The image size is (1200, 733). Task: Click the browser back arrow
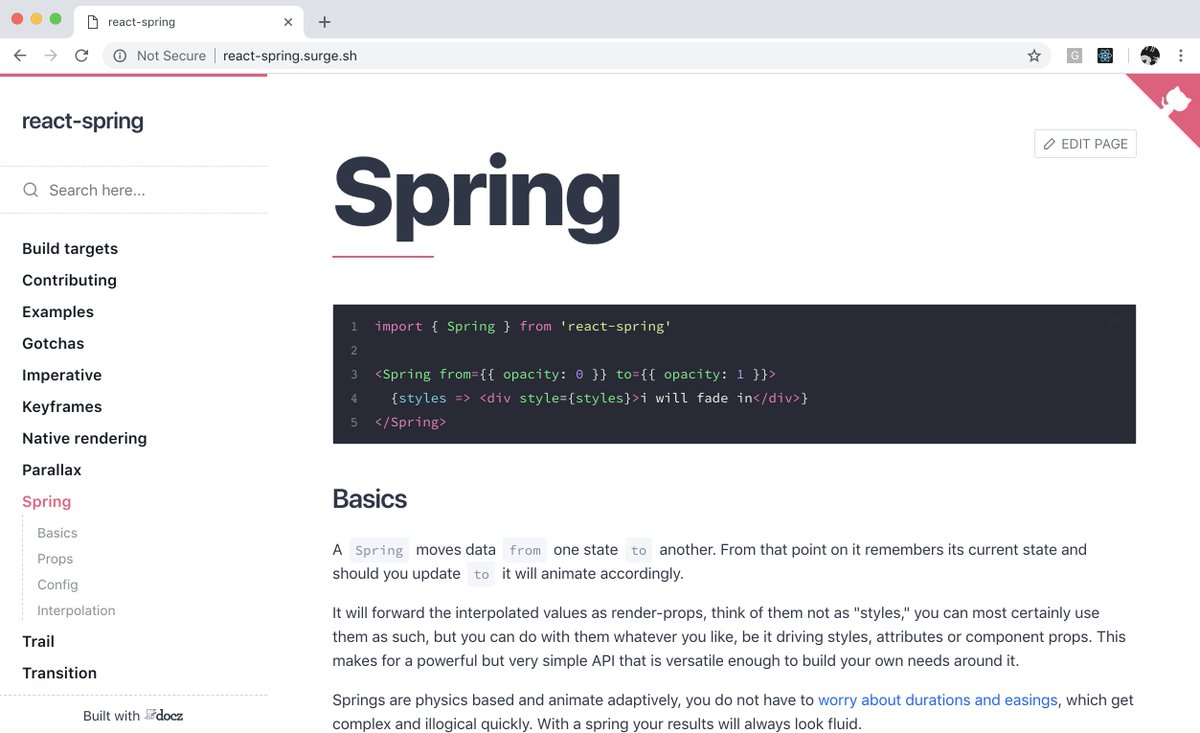pos(20,56)
